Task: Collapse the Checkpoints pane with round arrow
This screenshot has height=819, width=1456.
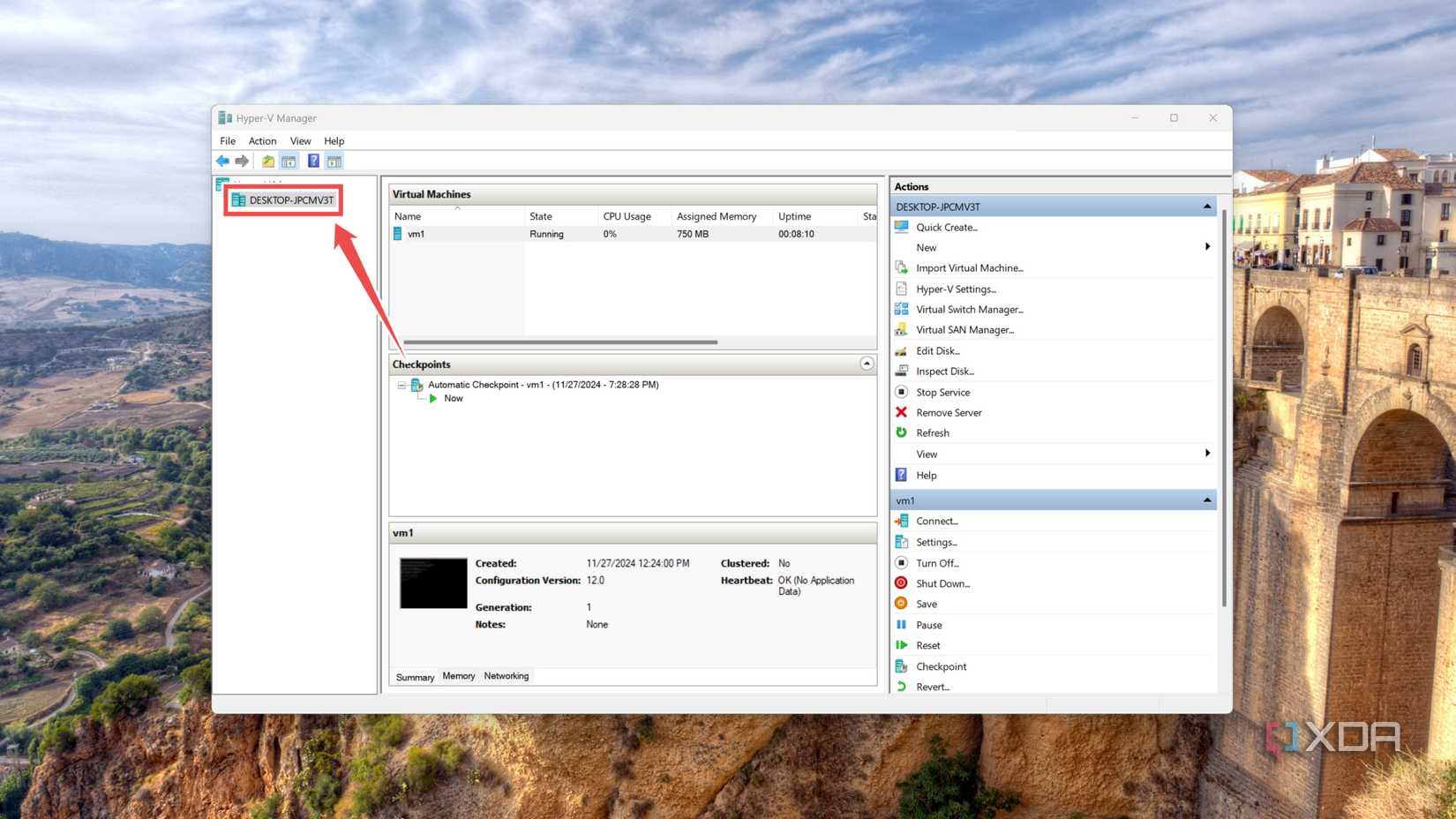Action: (867, 364)
